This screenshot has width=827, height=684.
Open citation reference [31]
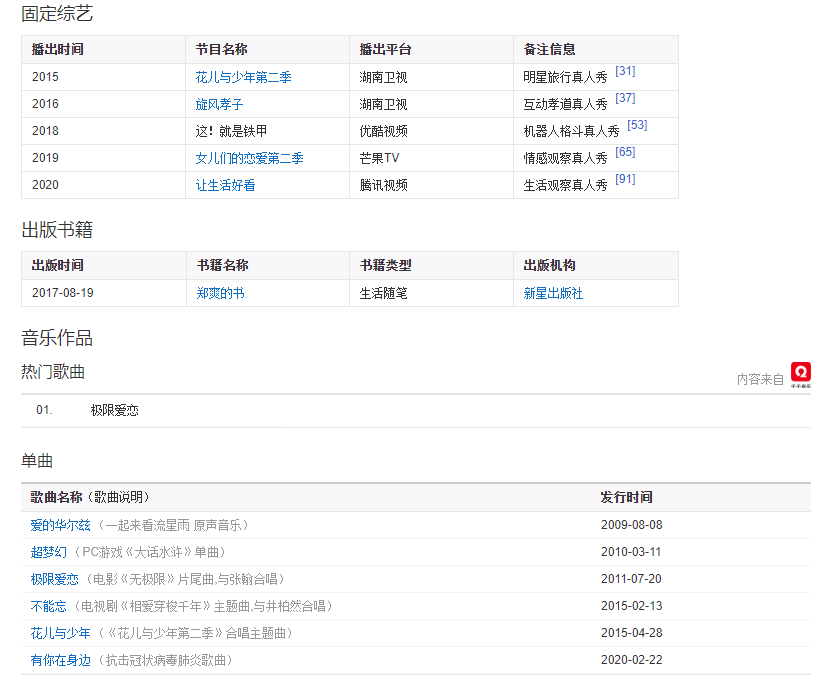point(625,71)
